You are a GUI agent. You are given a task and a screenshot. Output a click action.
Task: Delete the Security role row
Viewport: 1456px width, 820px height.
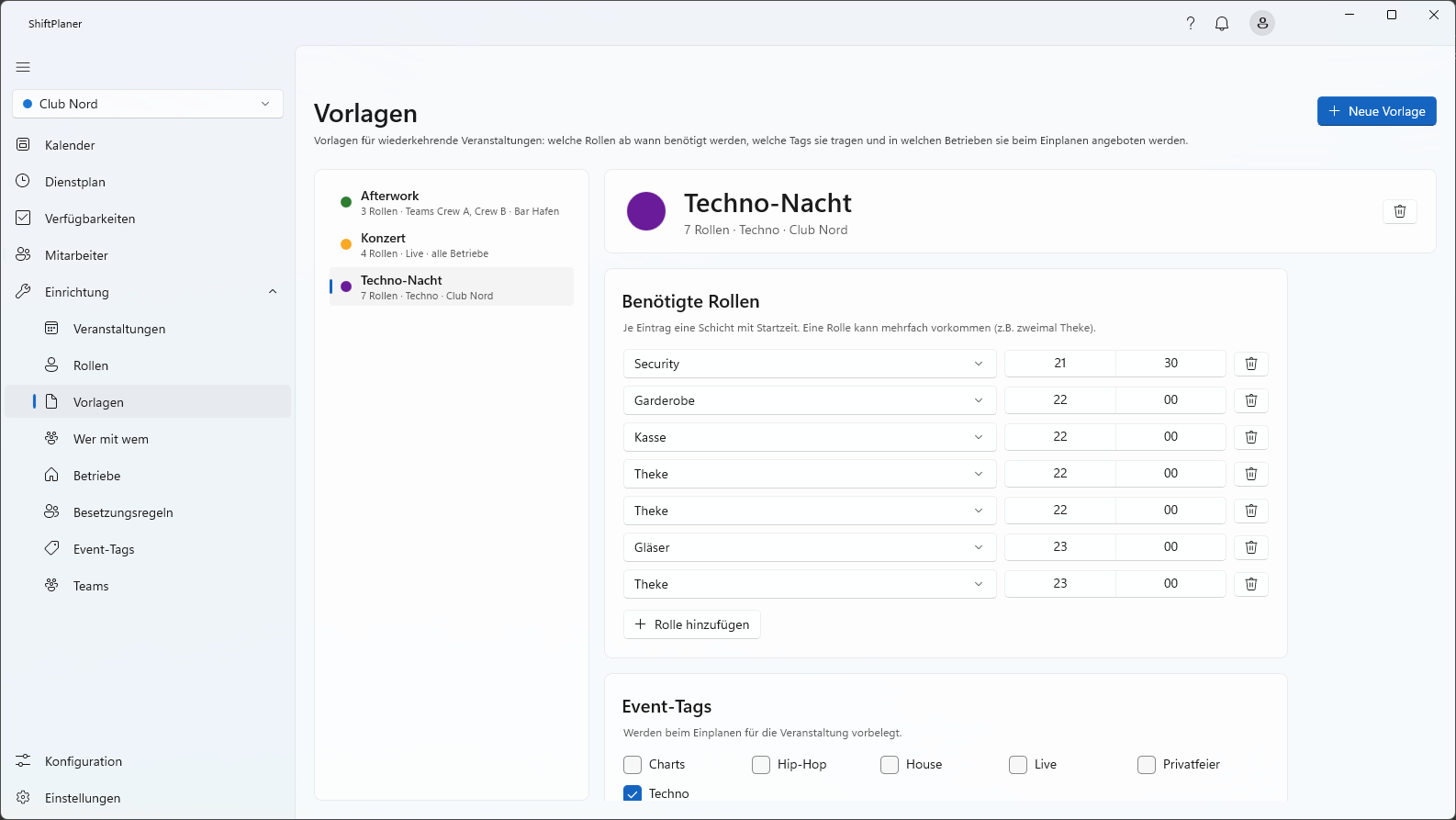tap(1251, 364)
